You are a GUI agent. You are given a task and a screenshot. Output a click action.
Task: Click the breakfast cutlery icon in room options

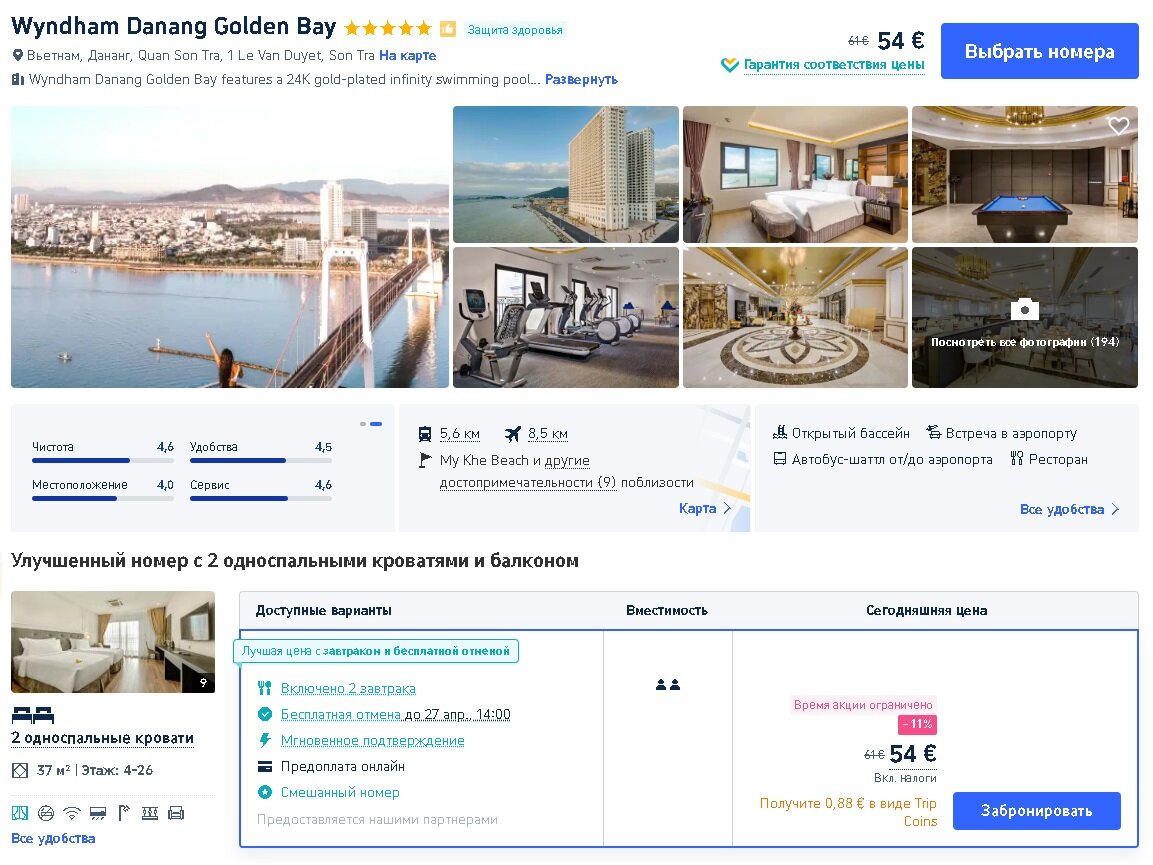click(x=265, y=688)
